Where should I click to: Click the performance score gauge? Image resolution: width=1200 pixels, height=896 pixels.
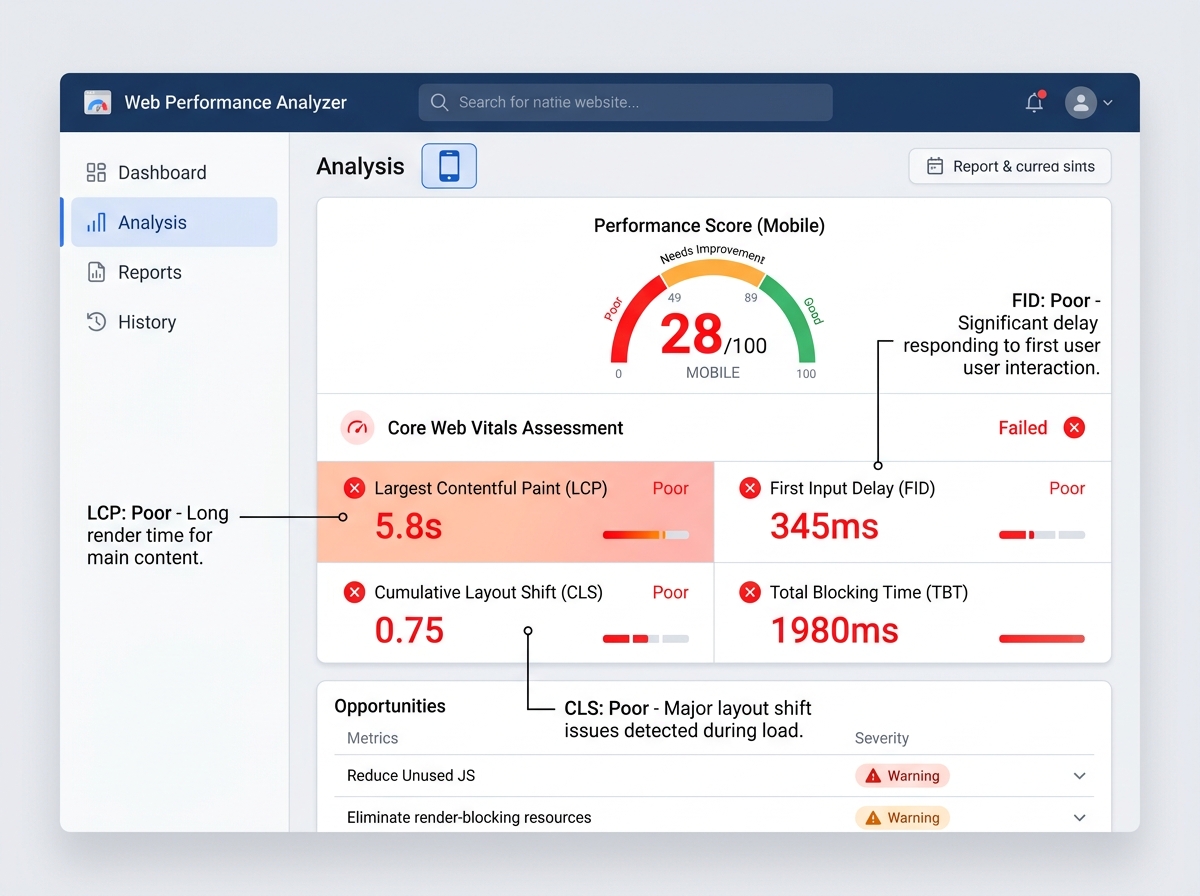[713, 310]
